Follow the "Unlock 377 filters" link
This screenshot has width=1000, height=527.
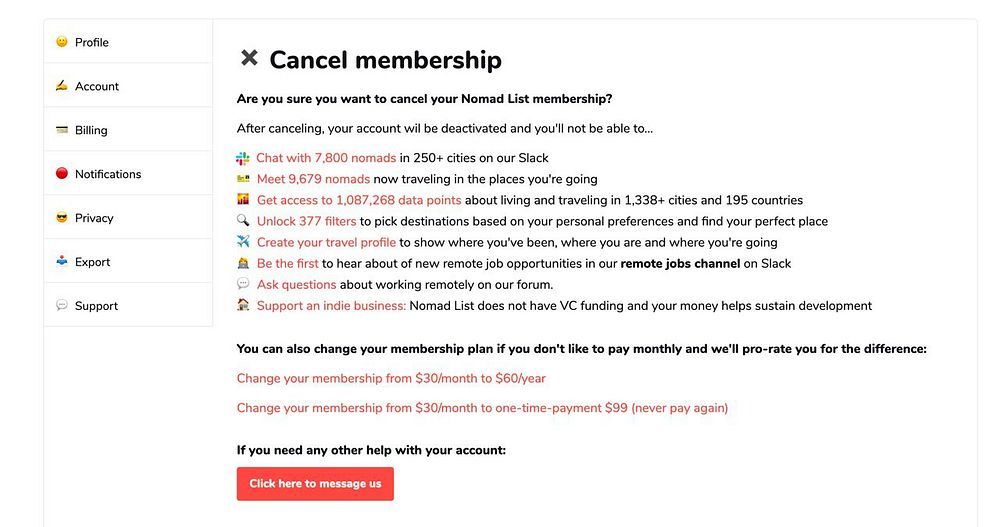(x=306, y=221)
